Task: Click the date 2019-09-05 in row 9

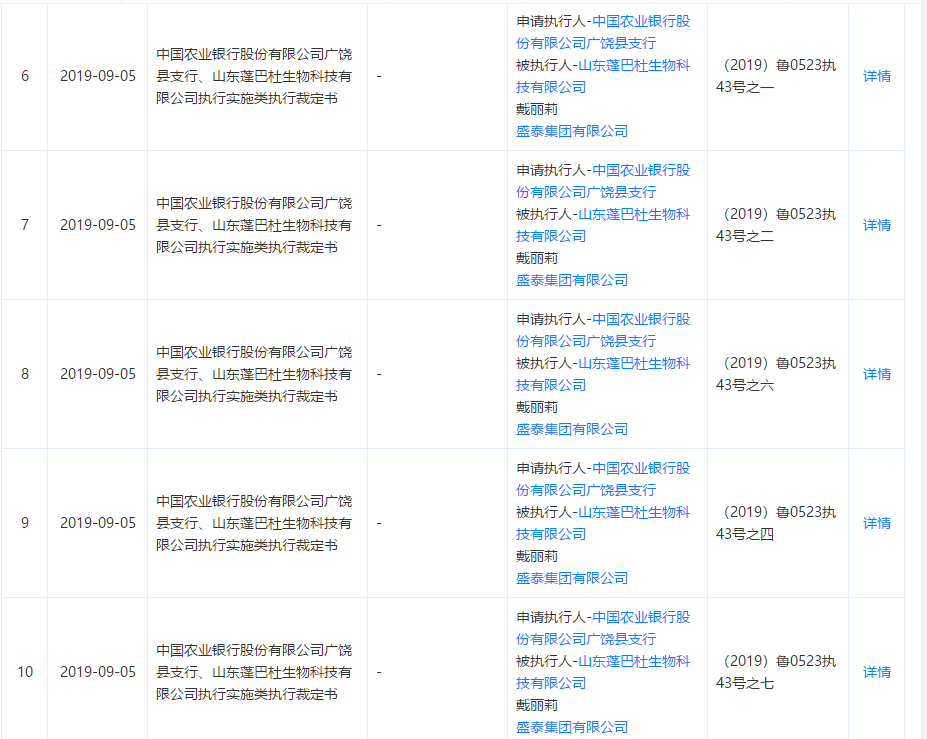Action: click(x=98, y=523)
